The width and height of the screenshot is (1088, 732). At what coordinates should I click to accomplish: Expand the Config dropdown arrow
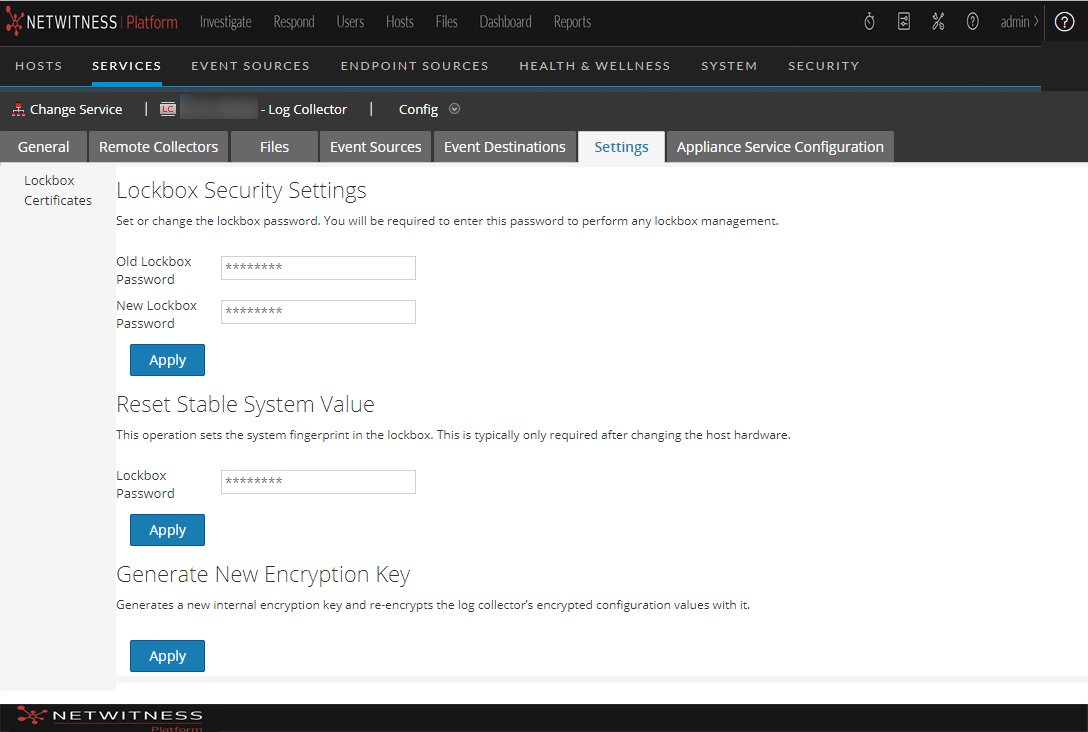[455, 109]
